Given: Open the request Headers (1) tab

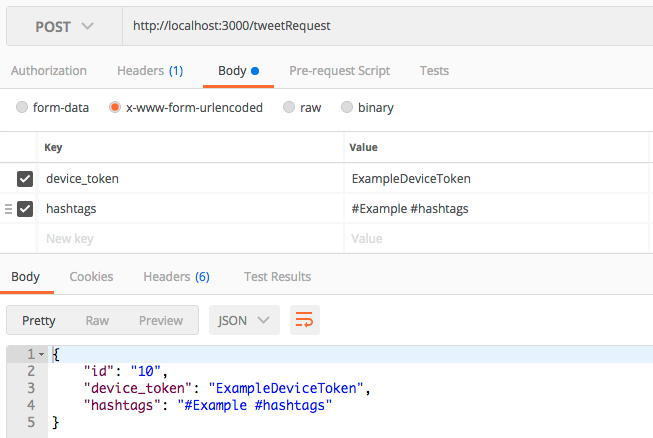Looking at the screenshot, I should 150,71.
